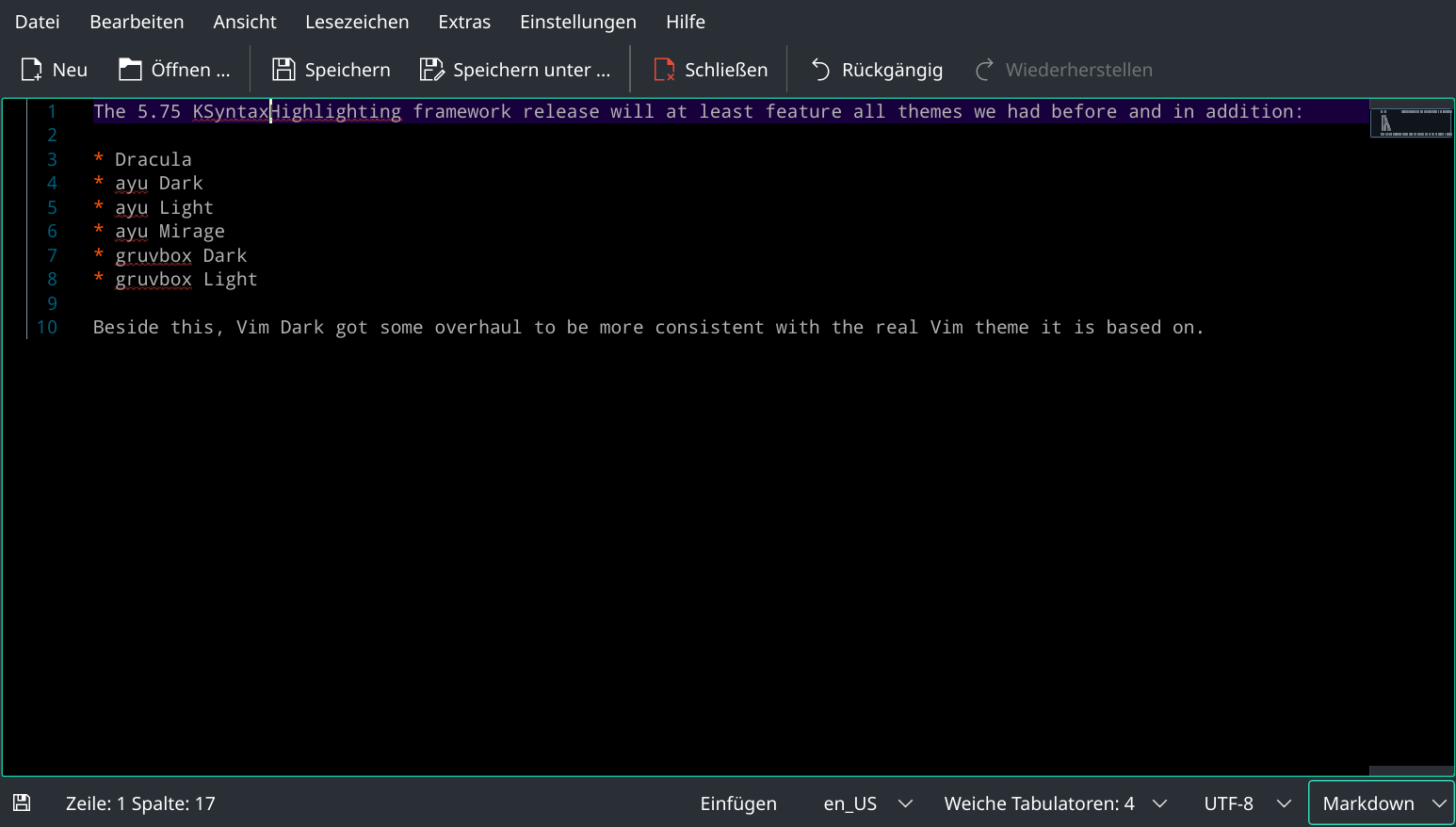Screen dimensions: 1456x827
Task: Open the Ansicht menu
Action: 245,22
